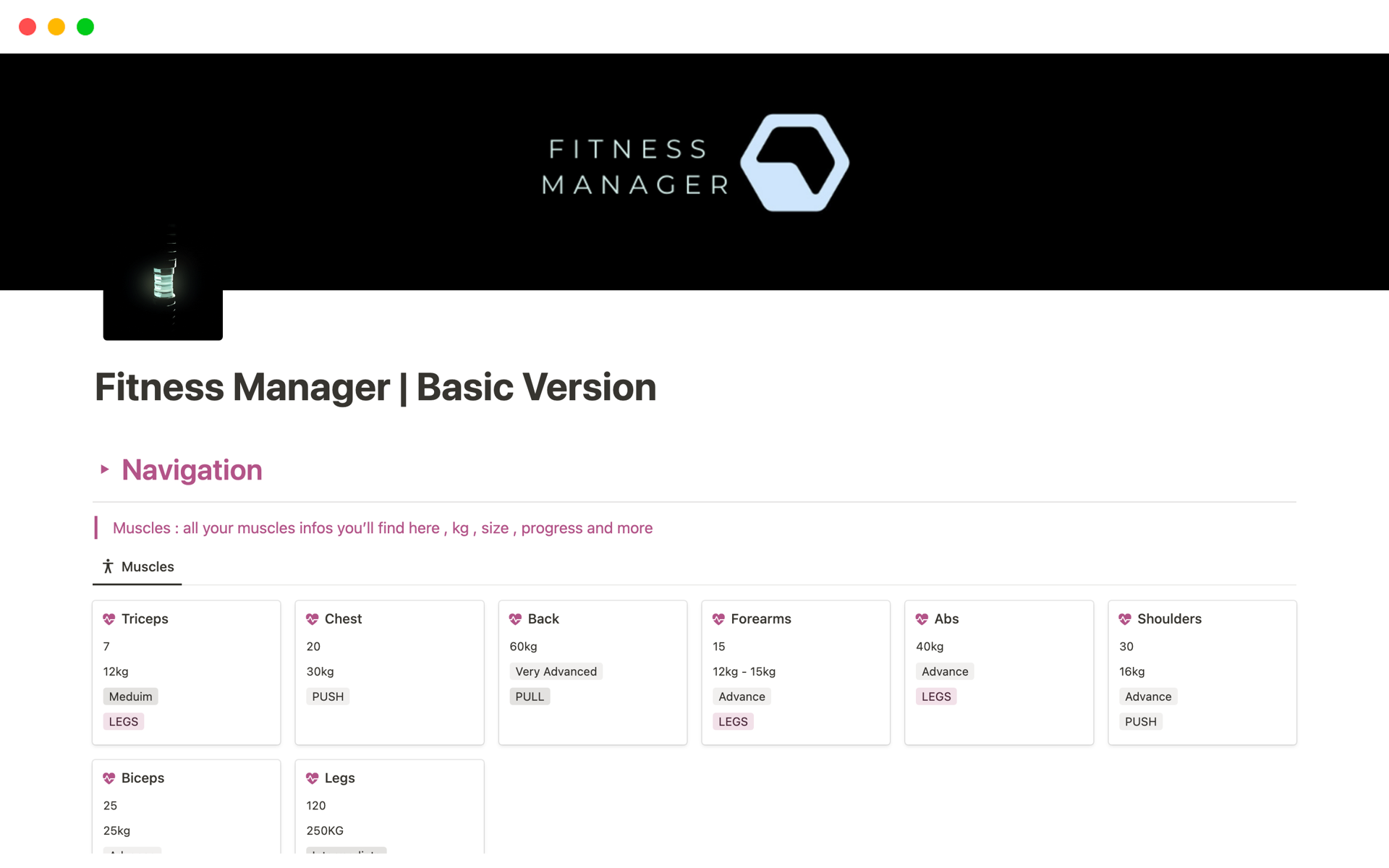This screenshot has height=868, width=1389.
Task: Open the Shoulders entry
Action: [1169, 619]
